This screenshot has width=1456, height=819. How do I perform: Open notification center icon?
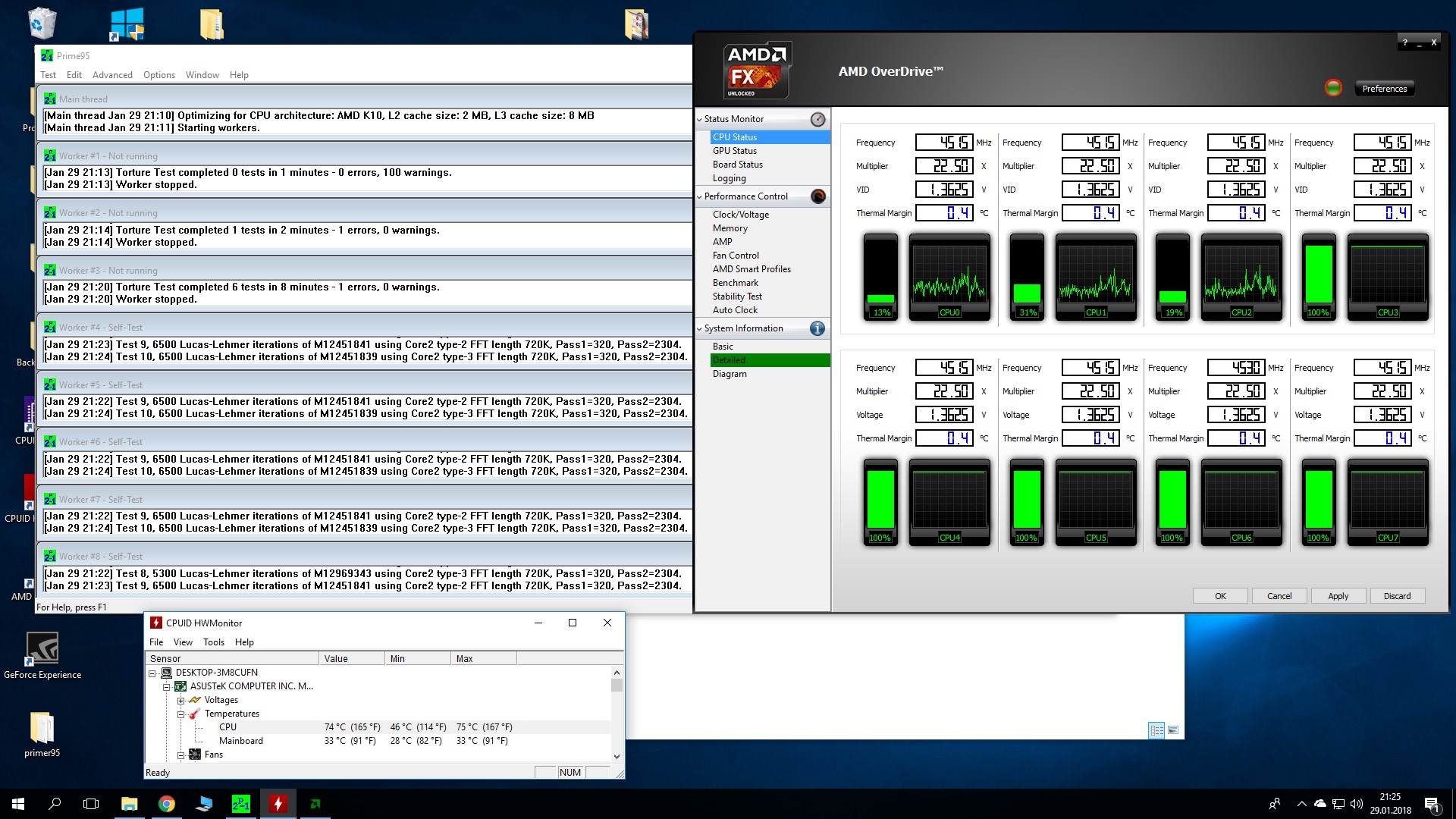[1432, 805]
